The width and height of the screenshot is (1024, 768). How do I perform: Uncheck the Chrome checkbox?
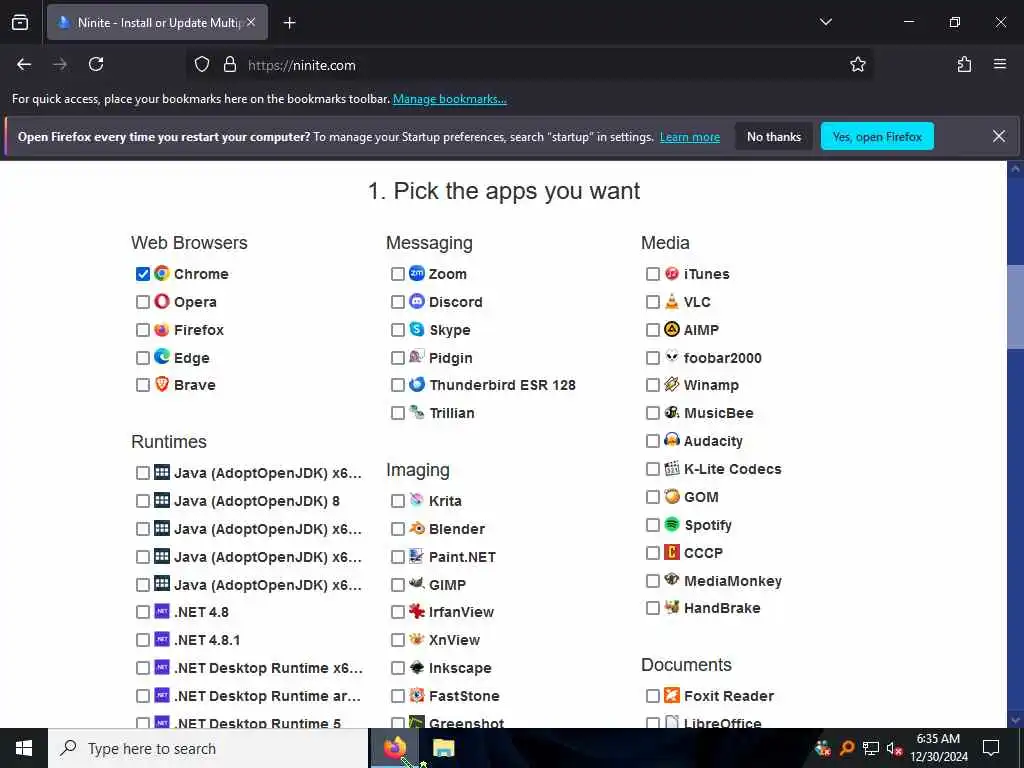pyautogui.click(x=143, y=274)
